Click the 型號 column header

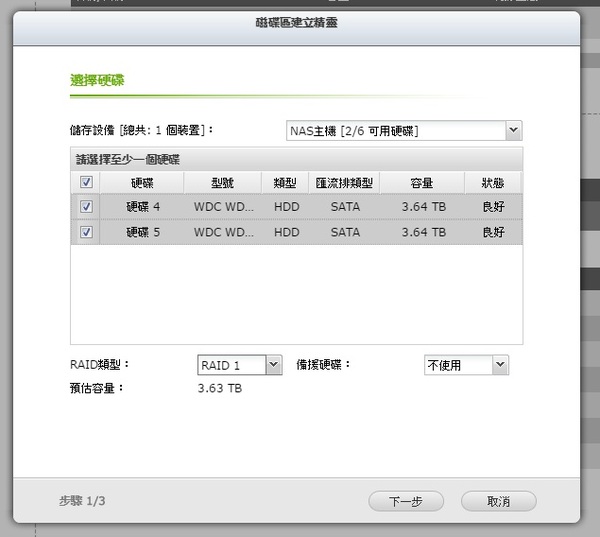point(223,183)
